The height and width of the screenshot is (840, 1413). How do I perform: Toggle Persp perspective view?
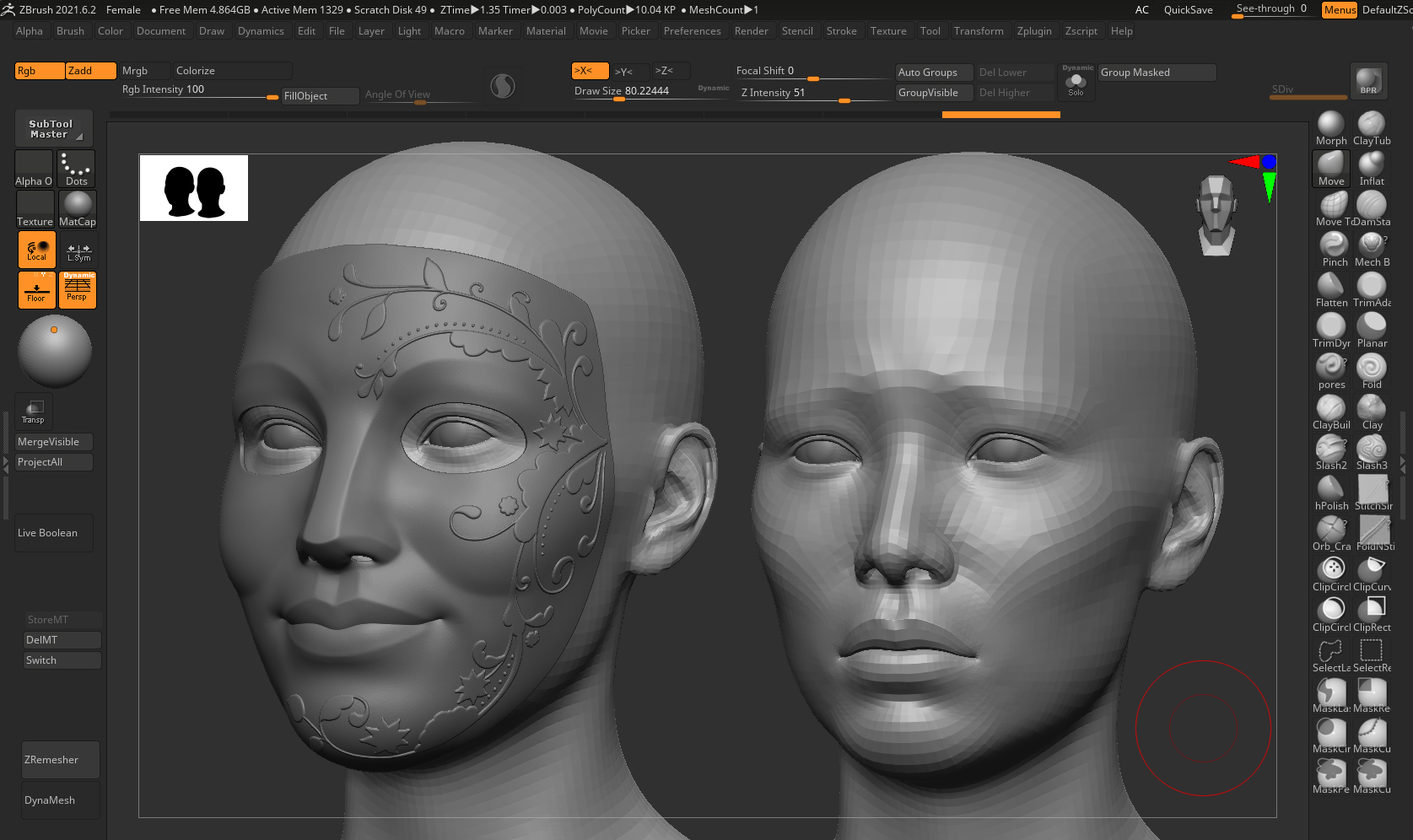point(77,290)
